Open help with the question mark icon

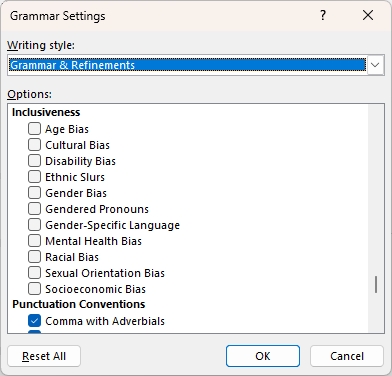point(323,15)
